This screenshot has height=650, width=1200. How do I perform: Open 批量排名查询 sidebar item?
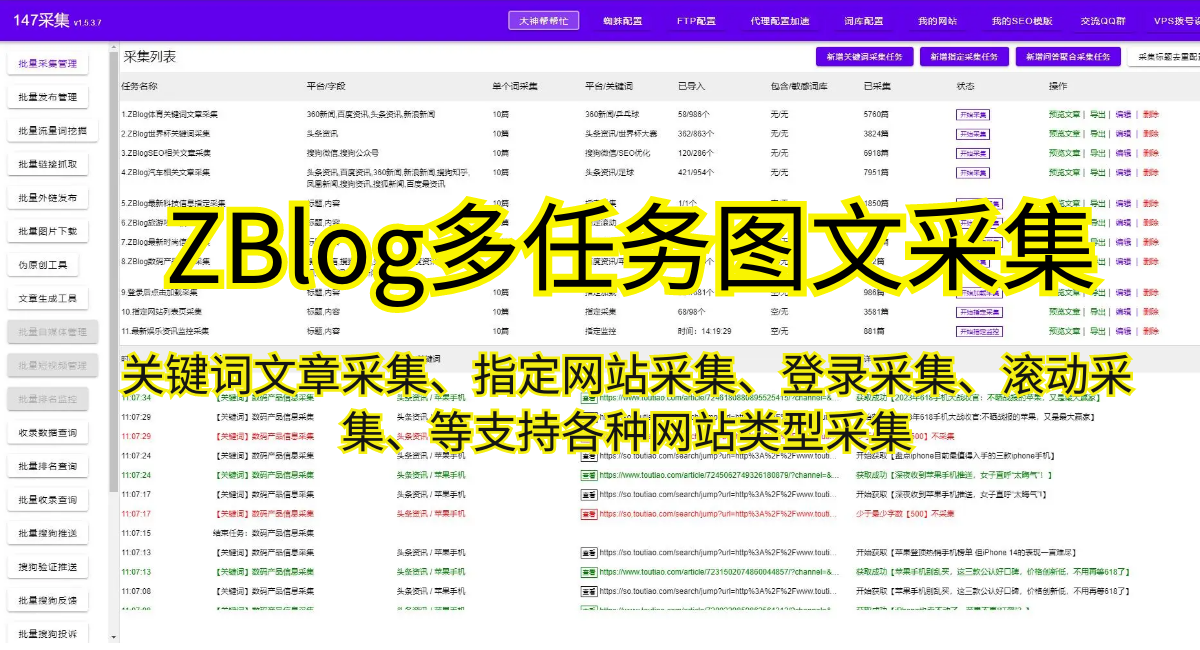tap(48, 466)
